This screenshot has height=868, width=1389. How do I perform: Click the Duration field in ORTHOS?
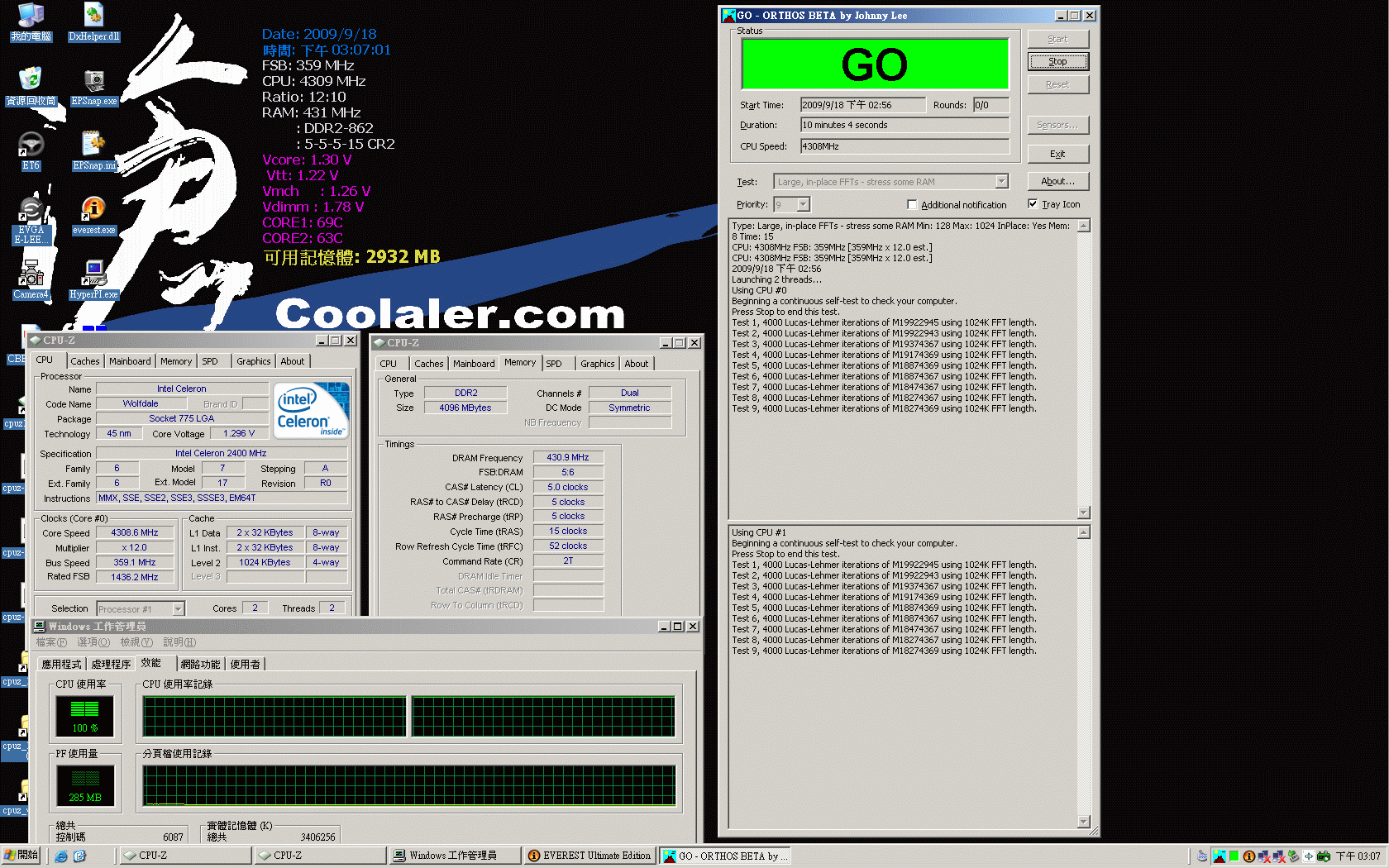coord(905,126)
